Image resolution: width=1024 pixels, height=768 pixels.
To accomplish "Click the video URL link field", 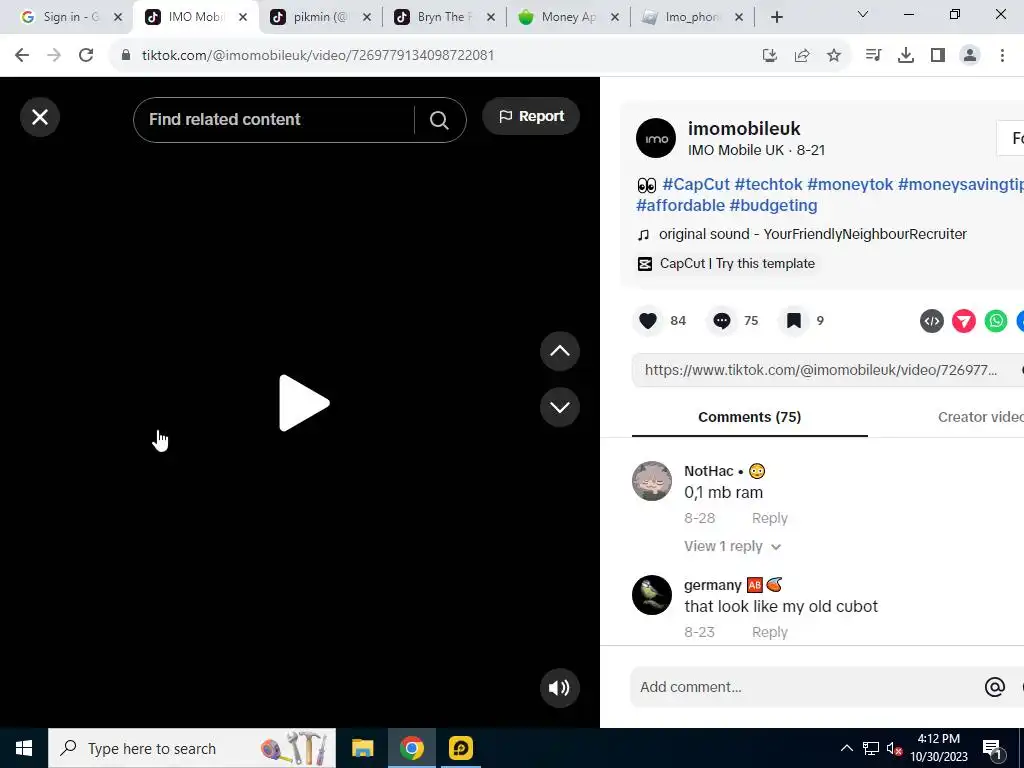I will coord(821,370).
